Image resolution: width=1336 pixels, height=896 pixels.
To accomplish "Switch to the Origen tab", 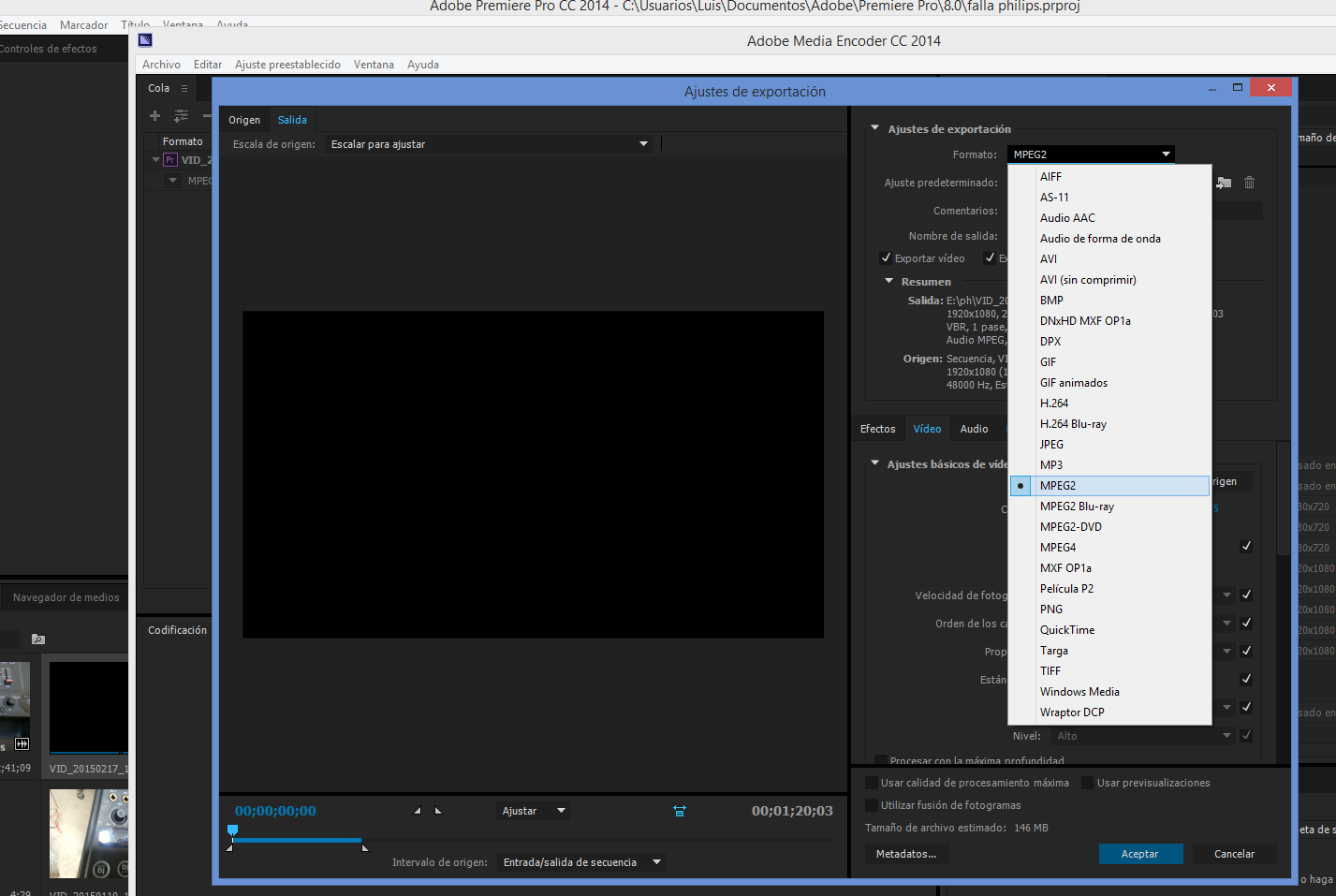I will (x=244, y=120).
